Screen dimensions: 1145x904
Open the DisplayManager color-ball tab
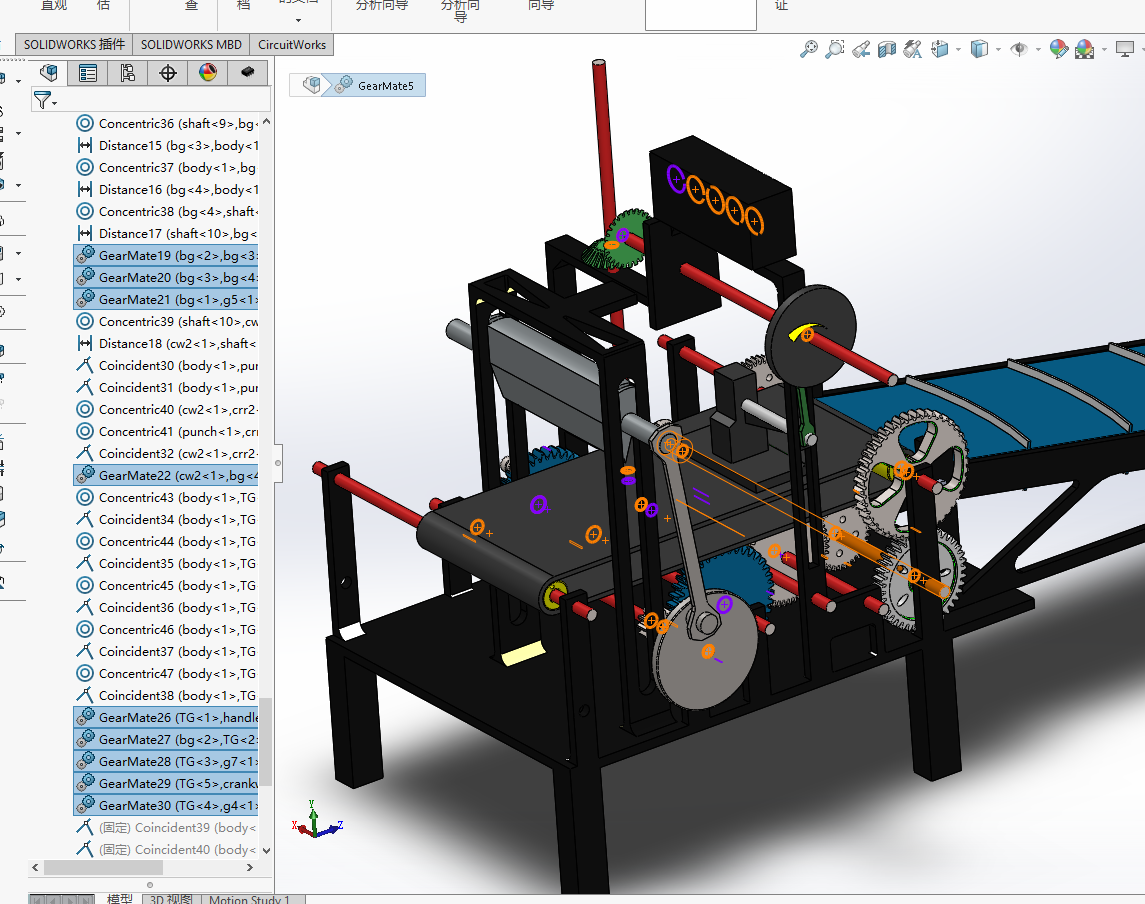[207, 73]
